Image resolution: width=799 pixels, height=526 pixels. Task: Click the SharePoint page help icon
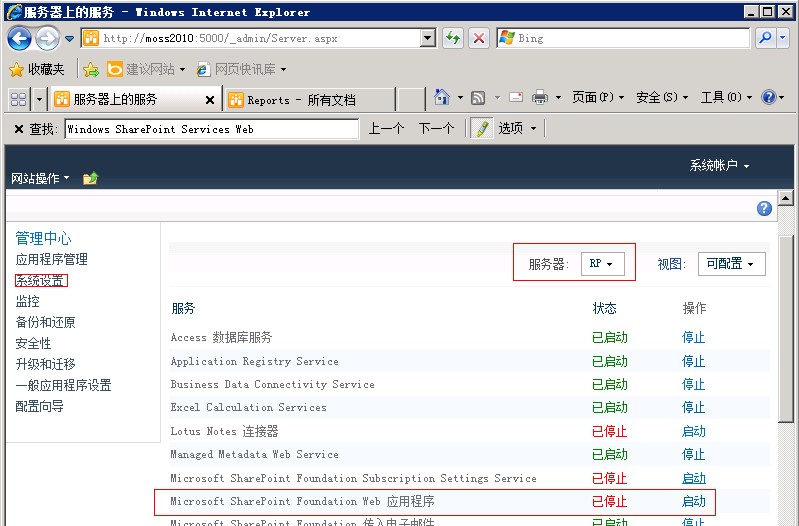pos(764,208)
